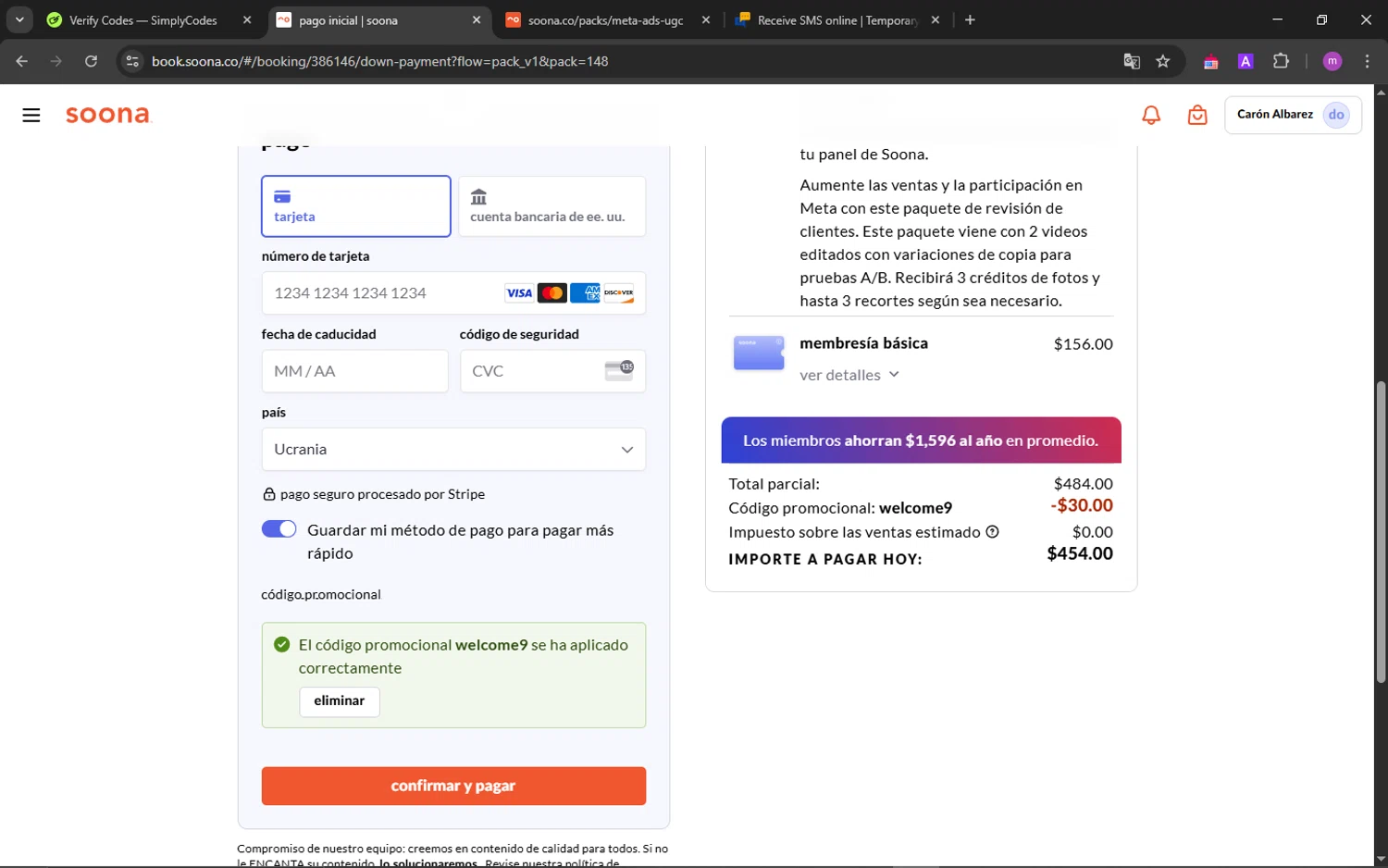The height and width of the screenshot is (868, 1388).
Task: Click the green promo success checkmark
Action: [x=282, y=644]
